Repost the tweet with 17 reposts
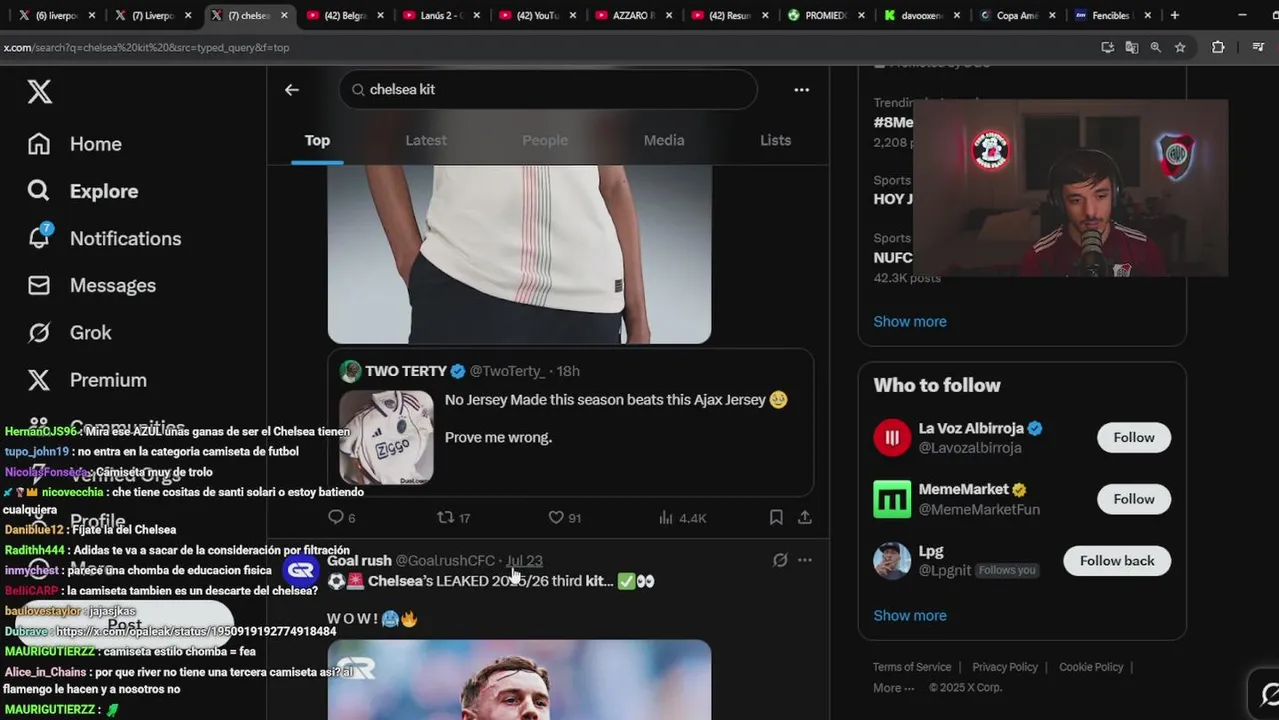 (x=454, y=517)
